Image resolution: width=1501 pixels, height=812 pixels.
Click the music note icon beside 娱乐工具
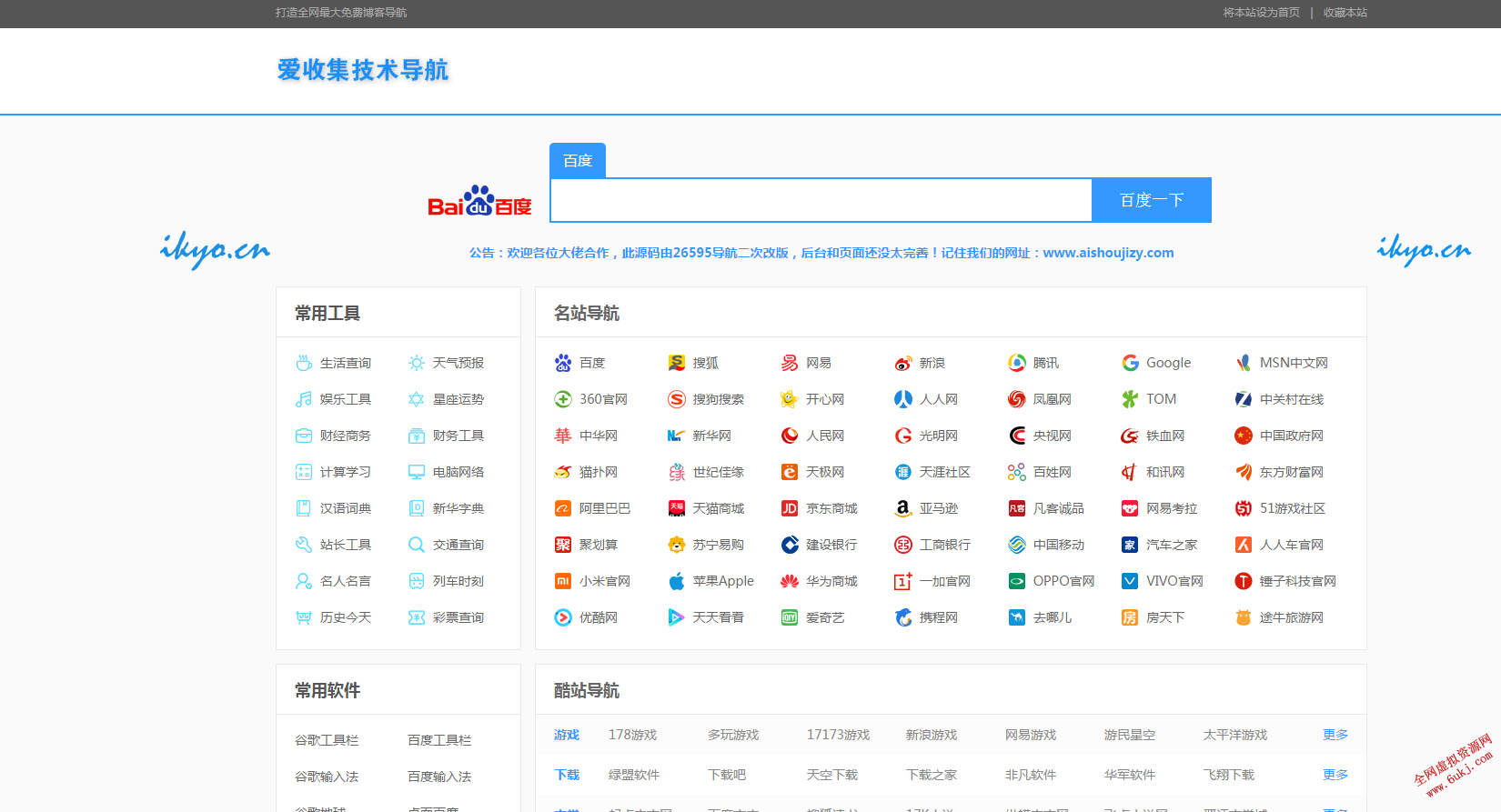[304, 399]
